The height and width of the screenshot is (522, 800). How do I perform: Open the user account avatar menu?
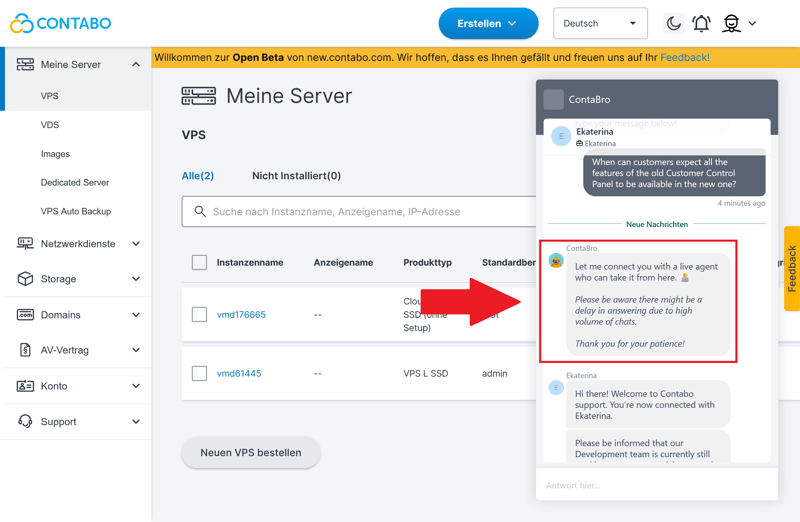(x=732, y=23)
